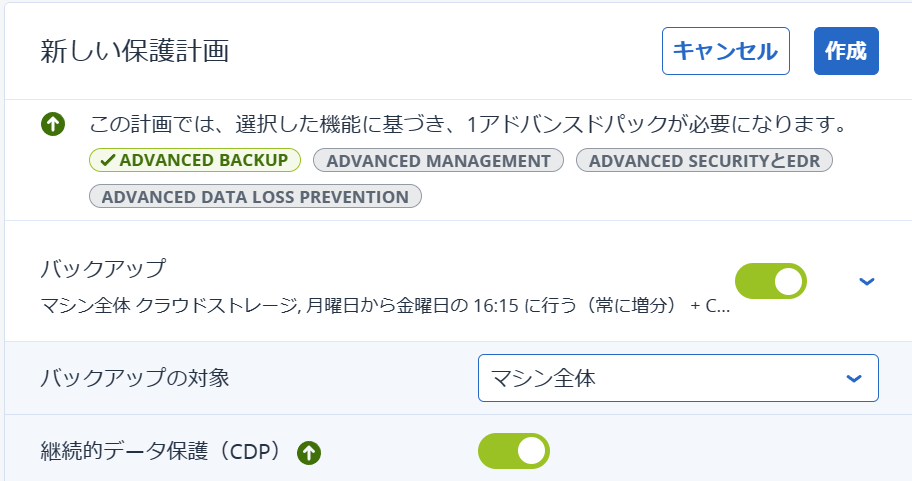This screenshot has width=912, height=481.
Task: Click the 作成 button to create plan
Action: click(x=846, y=51)
